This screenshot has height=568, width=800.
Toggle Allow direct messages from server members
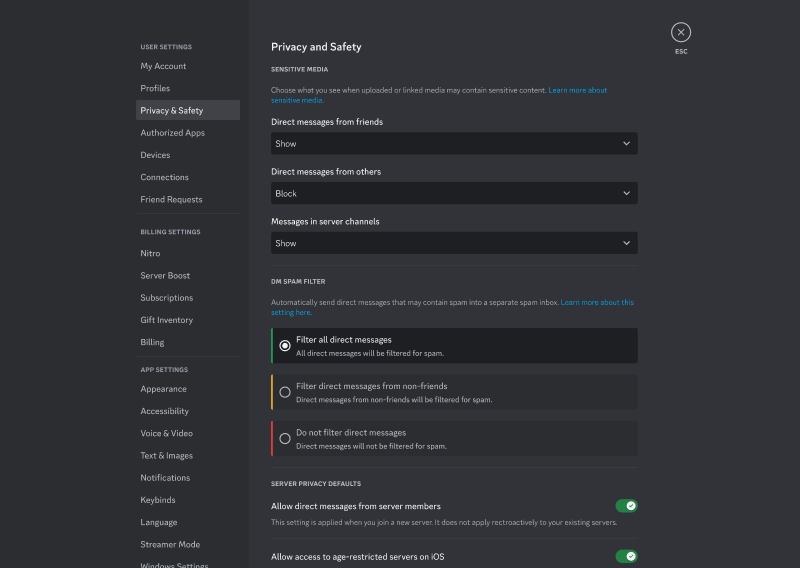[x=626, y=506]
